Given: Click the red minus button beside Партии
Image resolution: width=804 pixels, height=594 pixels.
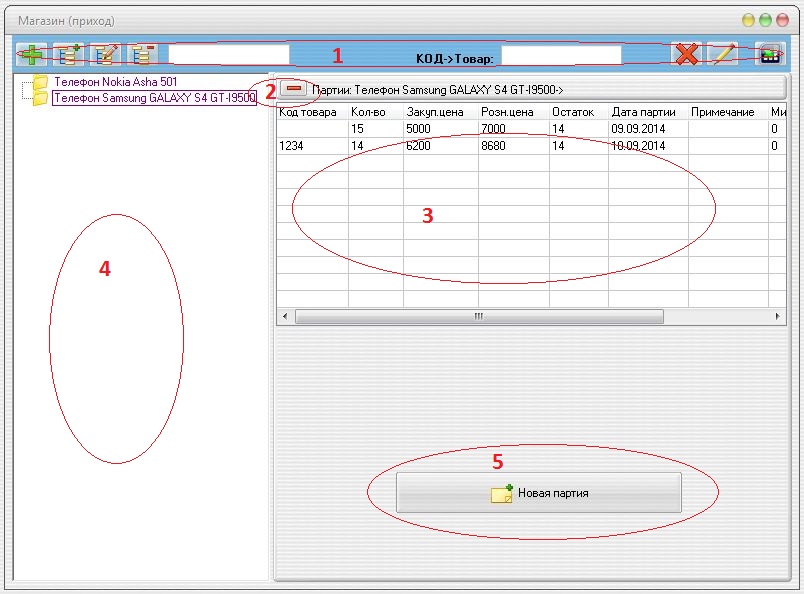Looking at the screenshot, I should point(294,89).
